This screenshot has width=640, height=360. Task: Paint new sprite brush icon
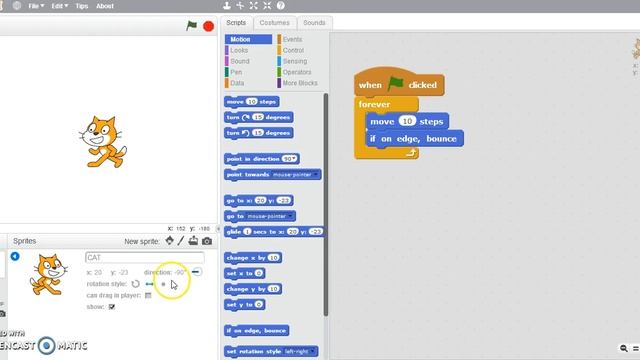181,241
